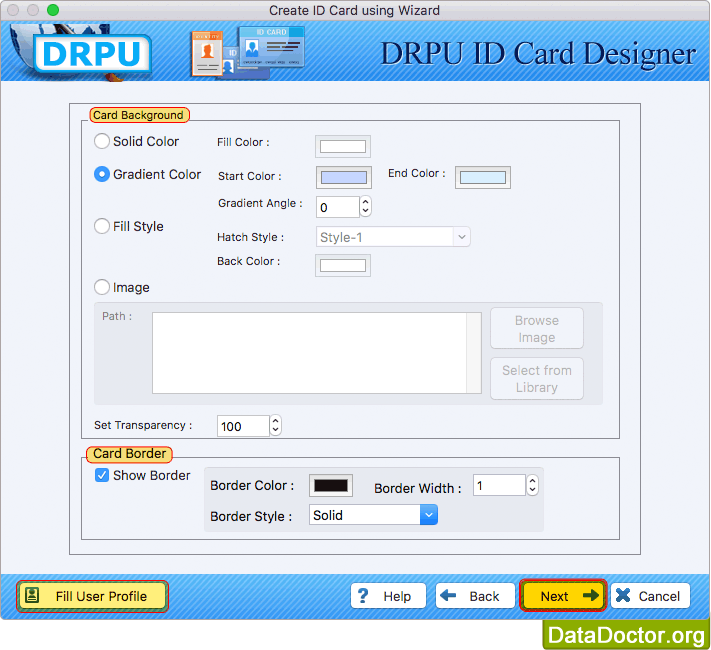Click the Cancel button's blue X icon
This screenshot has height=650, width=711.
623,595
